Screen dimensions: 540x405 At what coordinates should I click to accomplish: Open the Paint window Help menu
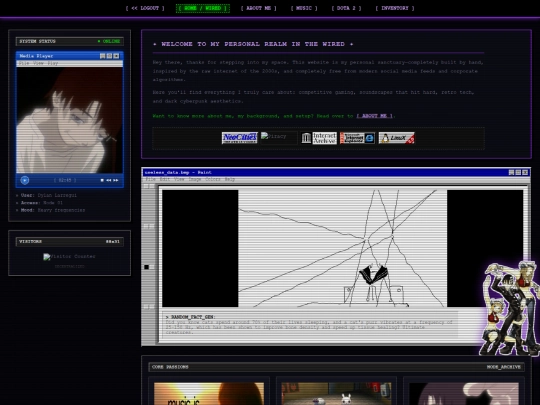pyautogui.click(x=230, y=179)
